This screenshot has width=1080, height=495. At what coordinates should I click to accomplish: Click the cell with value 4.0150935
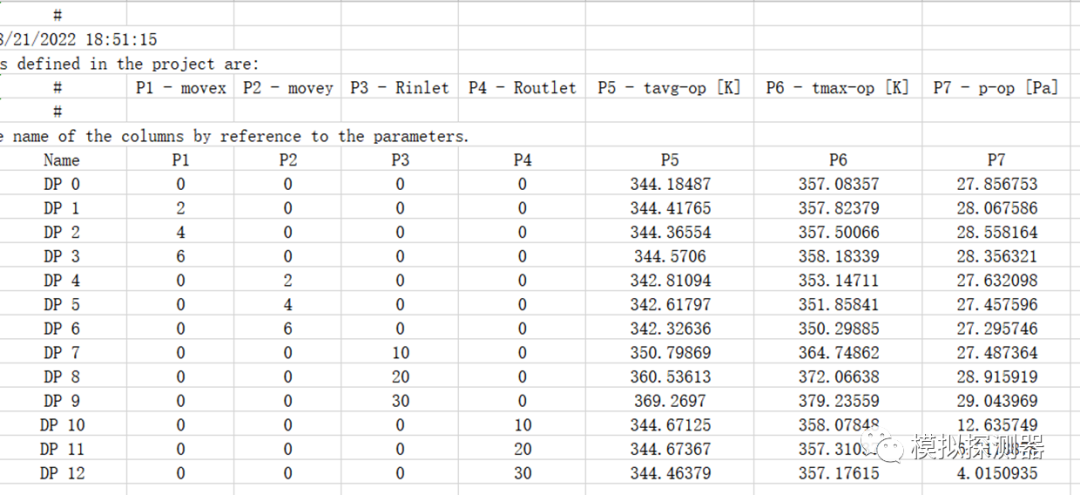pos(996,473)
